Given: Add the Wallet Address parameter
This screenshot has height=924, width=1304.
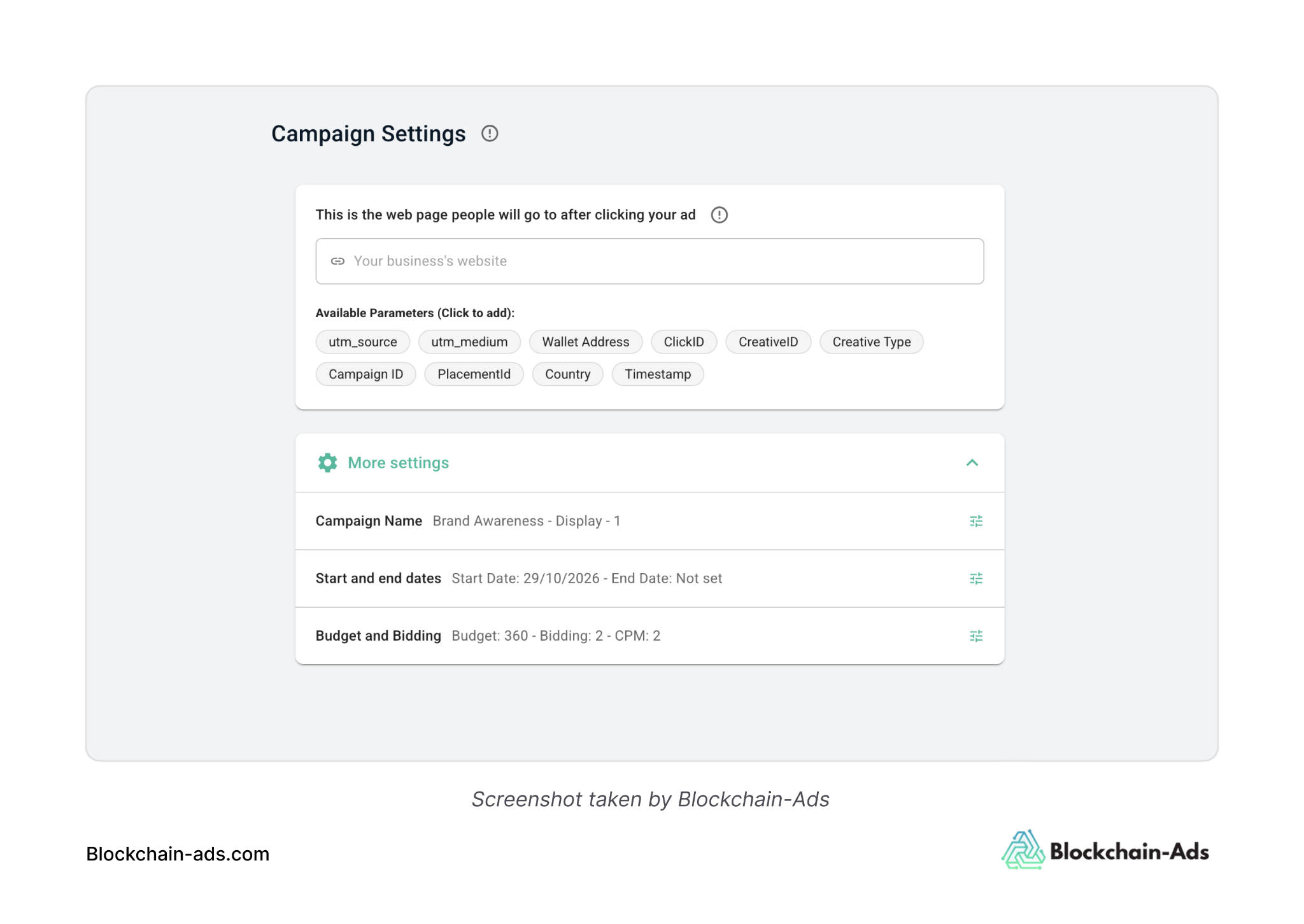Looking at the screenshot, I should click(x=585, y=342).
